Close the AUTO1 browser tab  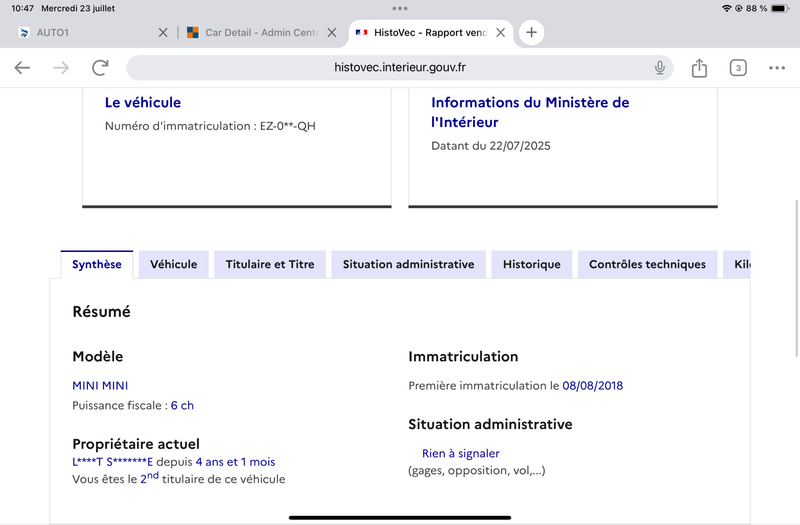pyautogui.click(x=164, y=32)
